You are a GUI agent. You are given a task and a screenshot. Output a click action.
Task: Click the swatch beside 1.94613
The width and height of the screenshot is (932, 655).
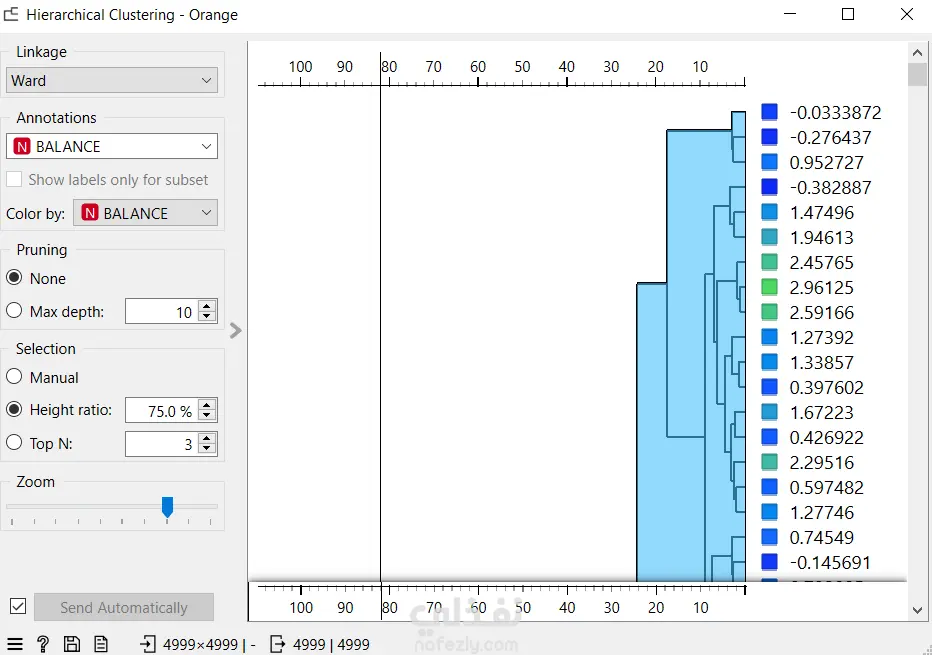click(x=769, y=237)
